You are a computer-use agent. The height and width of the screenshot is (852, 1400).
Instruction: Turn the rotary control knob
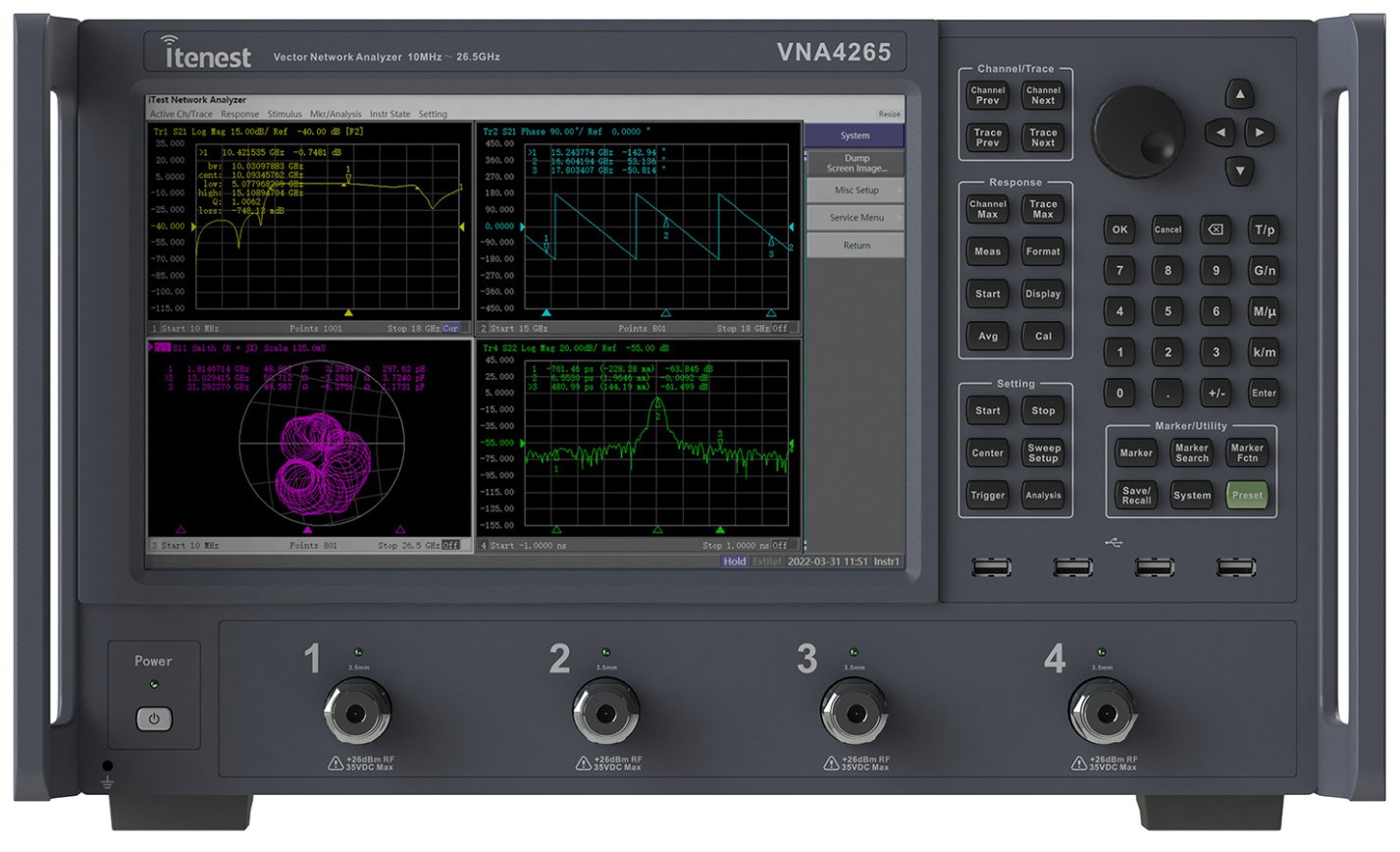1138,132
